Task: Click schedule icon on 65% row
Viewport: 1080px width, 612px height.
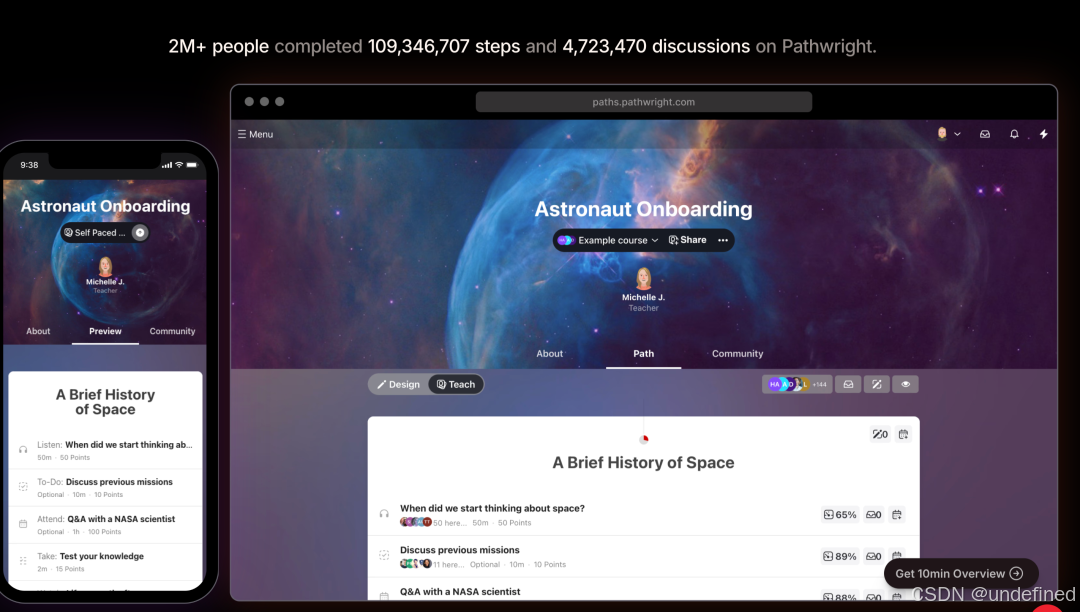Action: point(897,514)
